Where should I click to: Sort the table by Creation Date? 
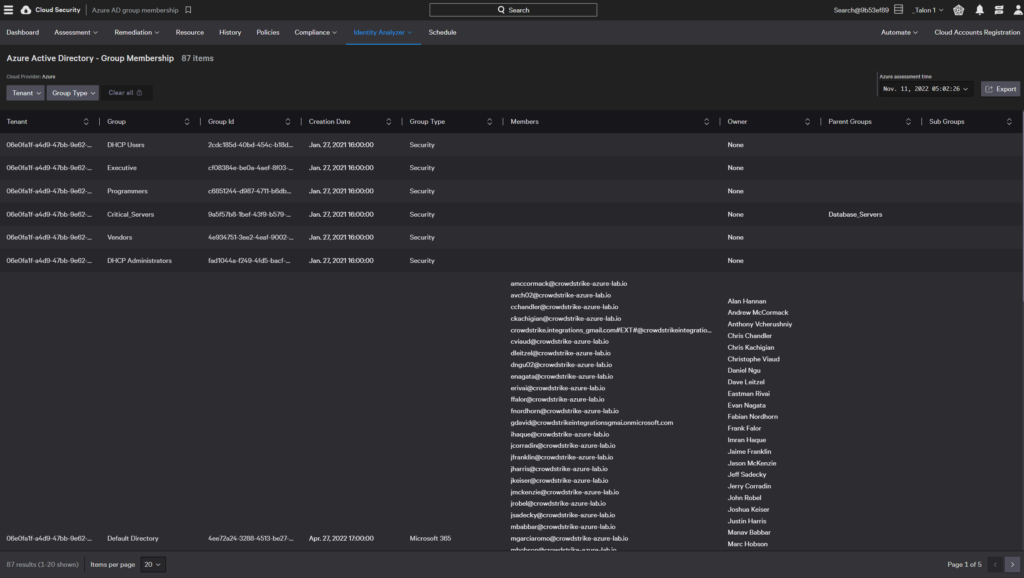[389, 121]
